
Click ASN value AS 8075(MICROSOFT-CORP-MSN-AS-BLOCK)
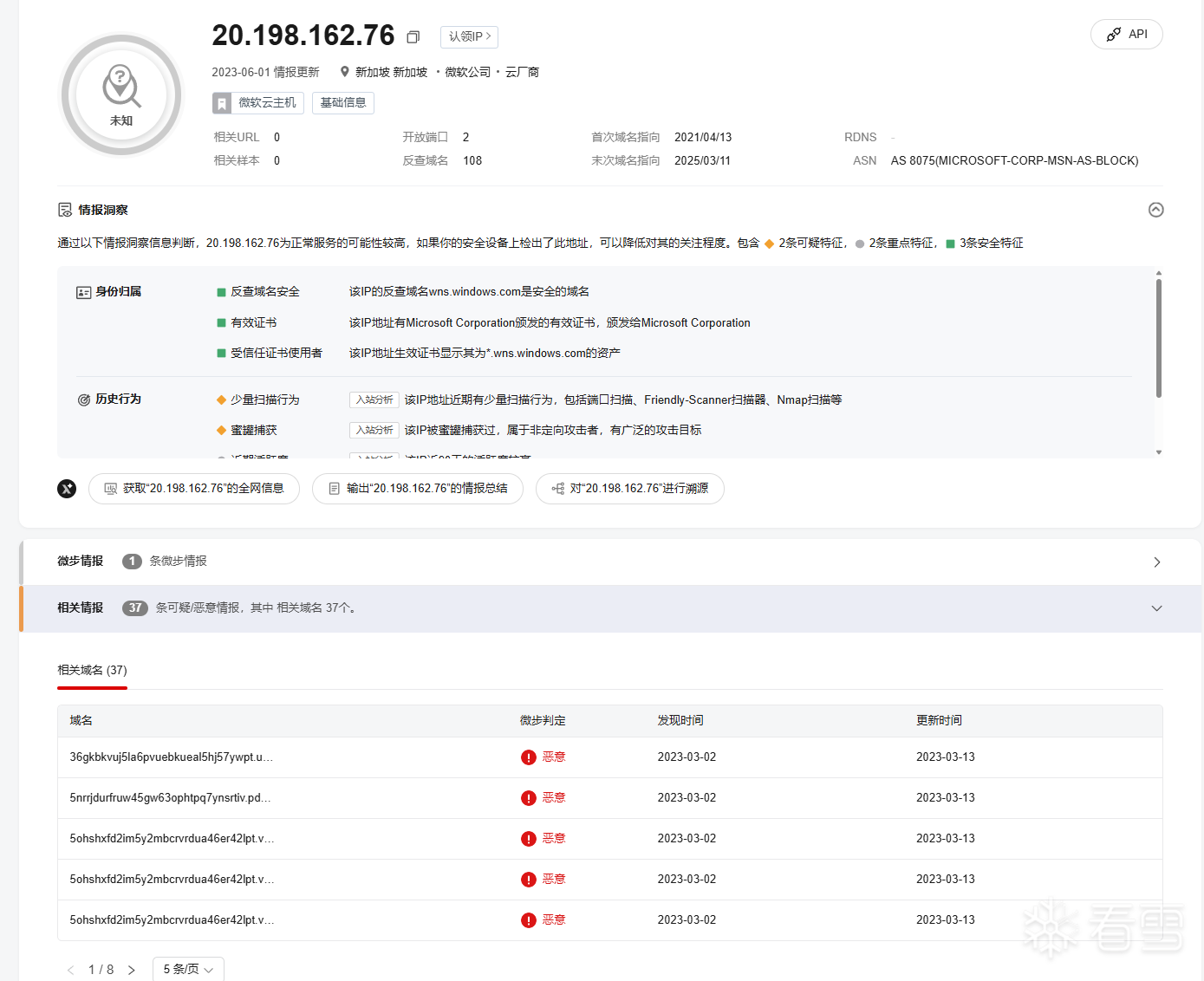click(1014, 161)
